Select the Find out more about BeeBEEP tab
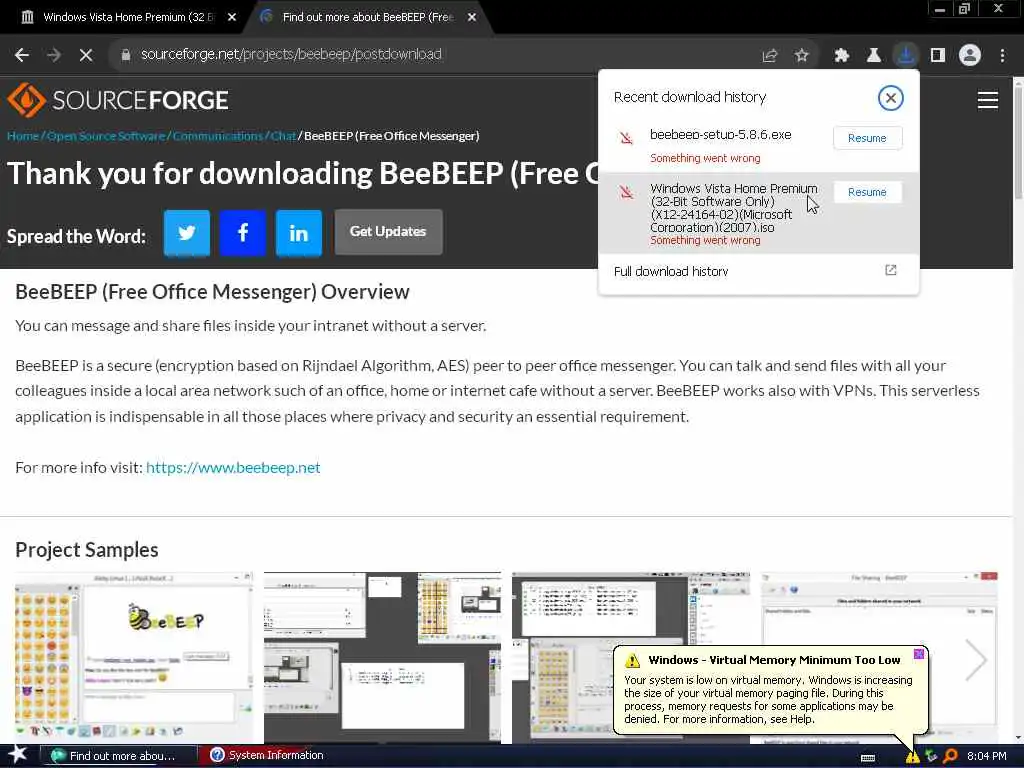 pos(367,17)
